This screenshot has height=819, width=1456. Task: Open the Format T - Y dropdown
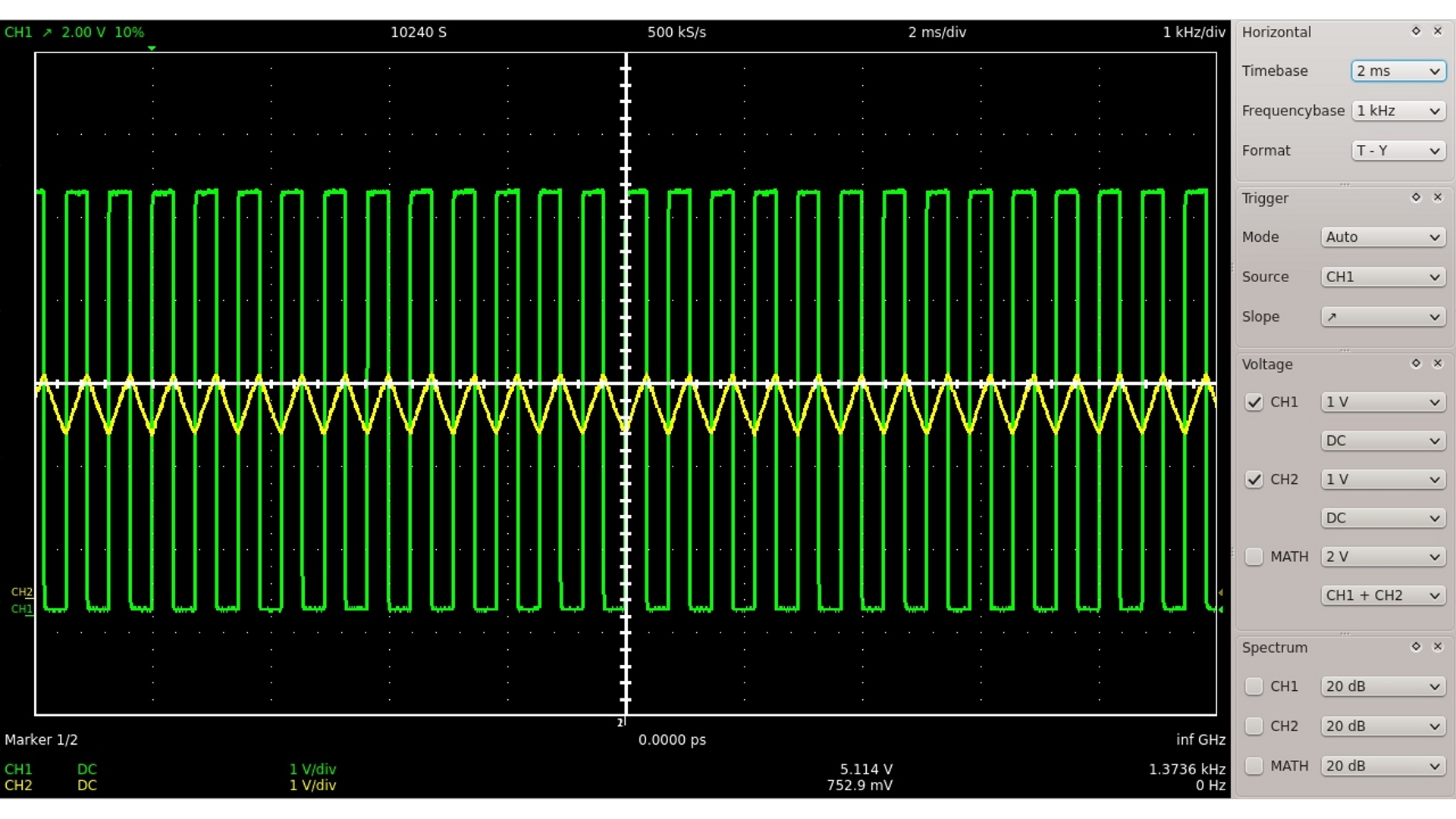click(x=1398, y=150)
